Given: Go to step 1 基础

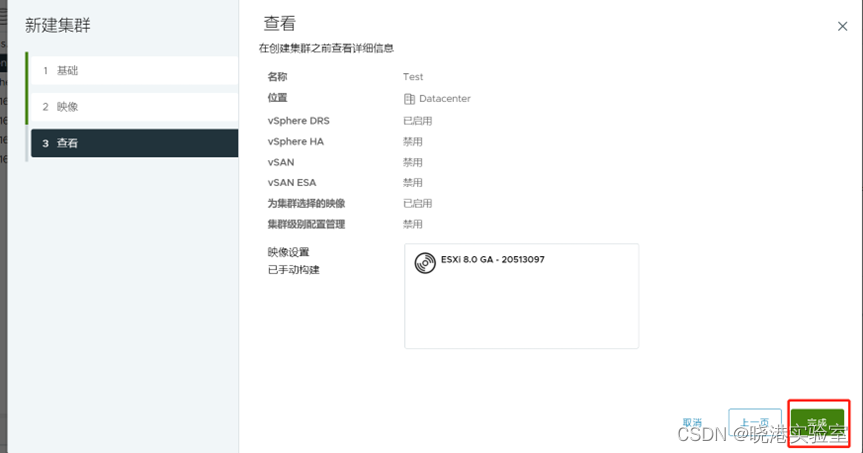Looking at the screenshot, I should click(x=134, y=70).
